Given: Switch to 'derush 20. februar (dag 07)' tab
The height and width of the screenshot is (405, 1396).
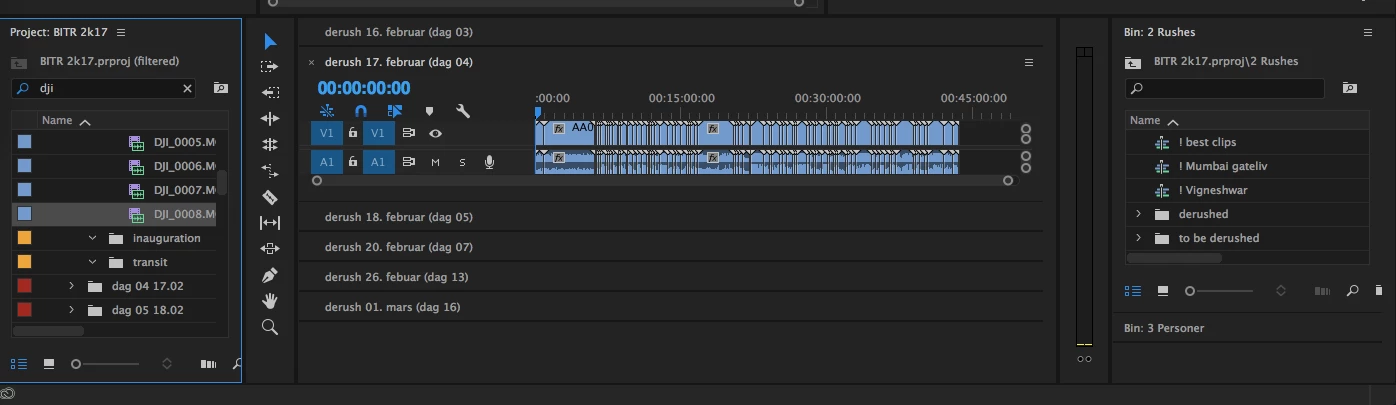Looking at the screenshot, I should 399,247.
